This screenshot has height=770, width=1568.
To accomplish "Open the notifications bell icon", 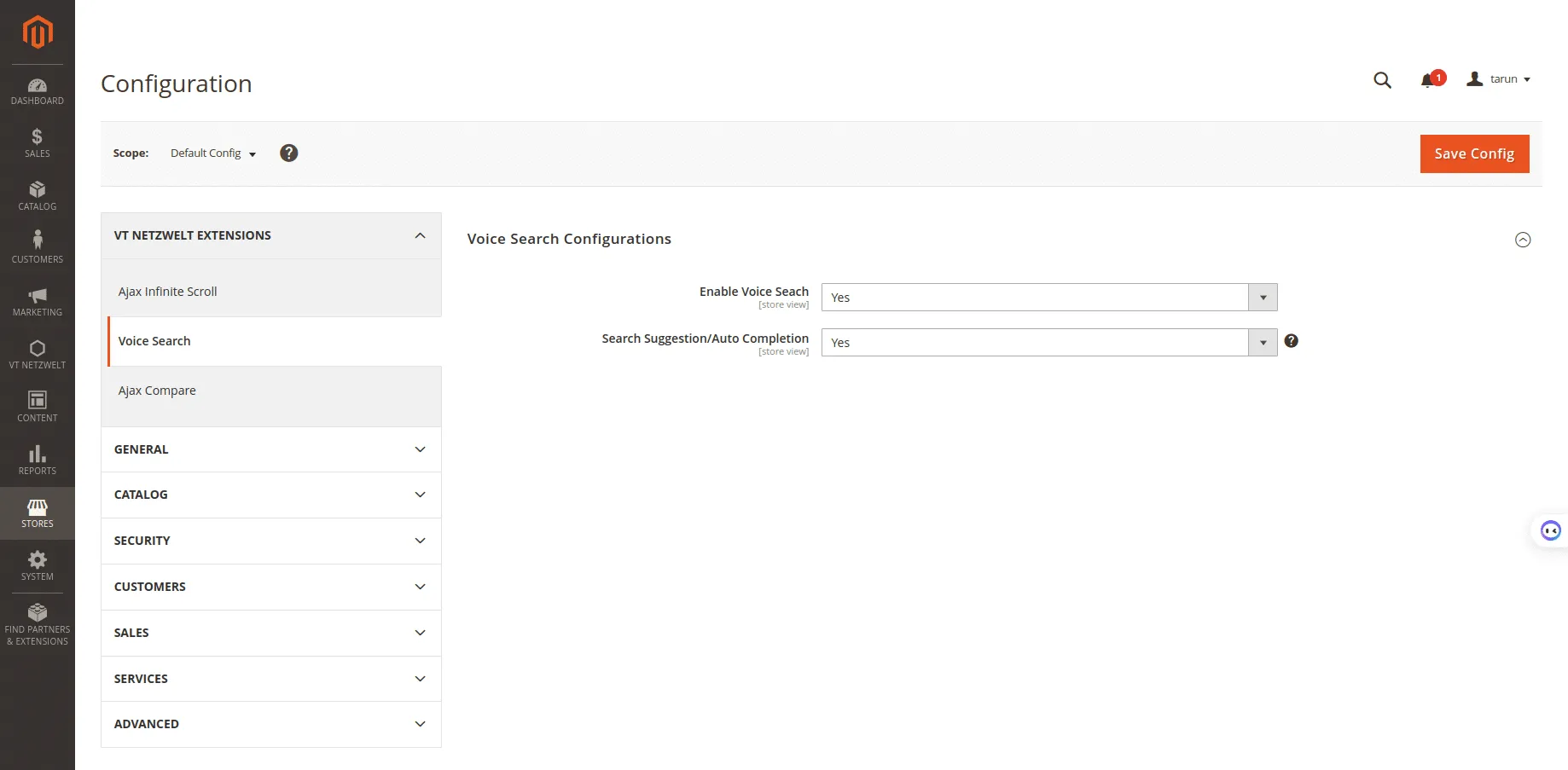I will point(1427,80).
